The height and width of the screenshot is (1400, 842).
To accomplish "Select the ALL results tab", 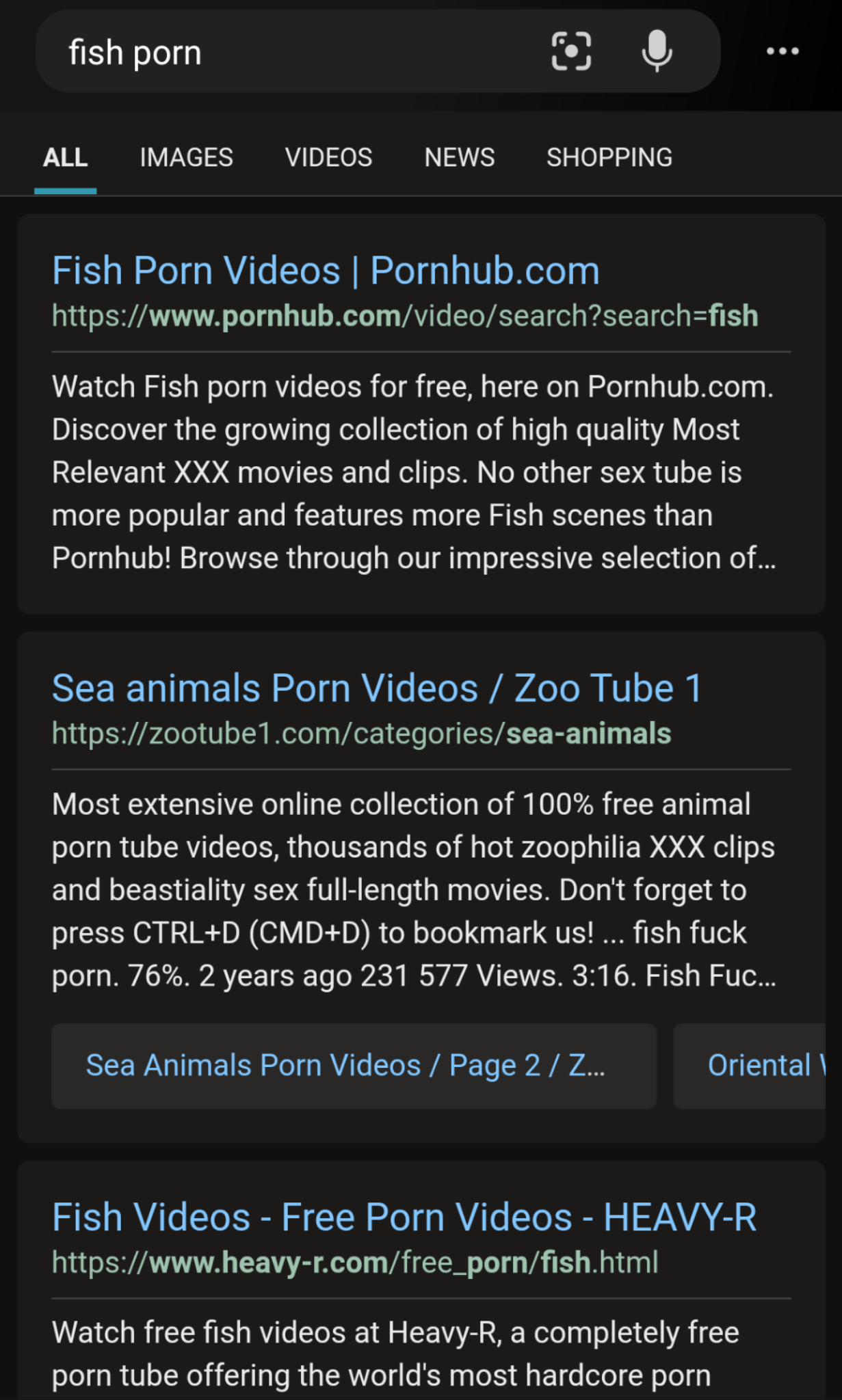I will click(66, 158).
